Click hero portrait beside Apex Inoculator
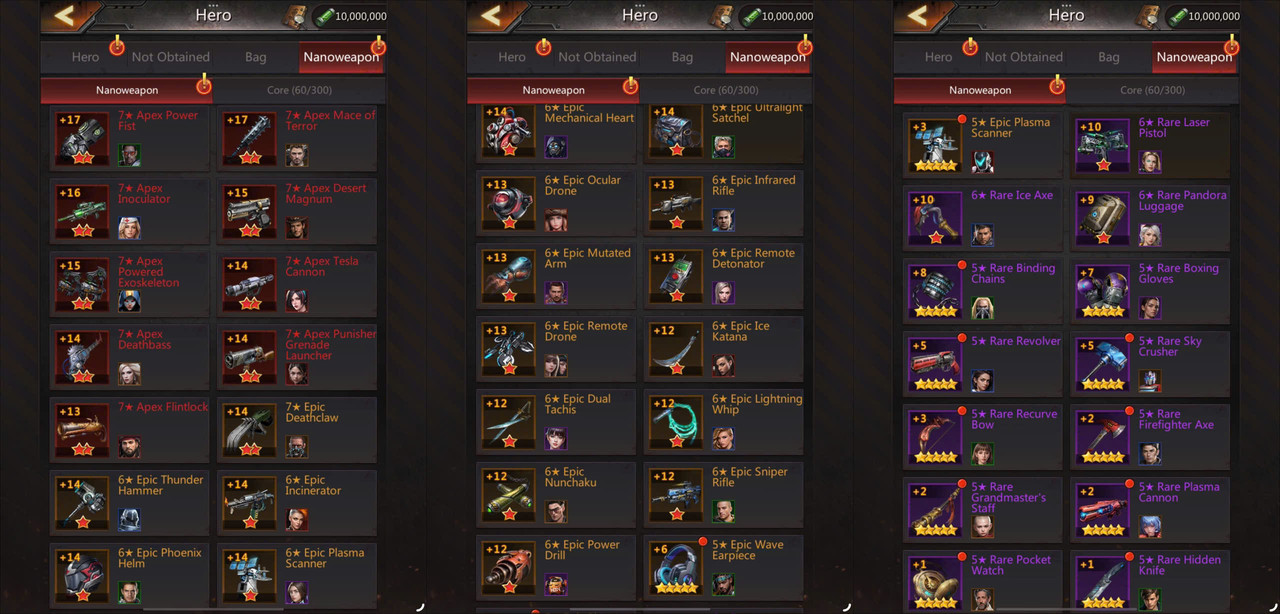Viewport: 1280px width, 614px height. (x=129, y=228)
